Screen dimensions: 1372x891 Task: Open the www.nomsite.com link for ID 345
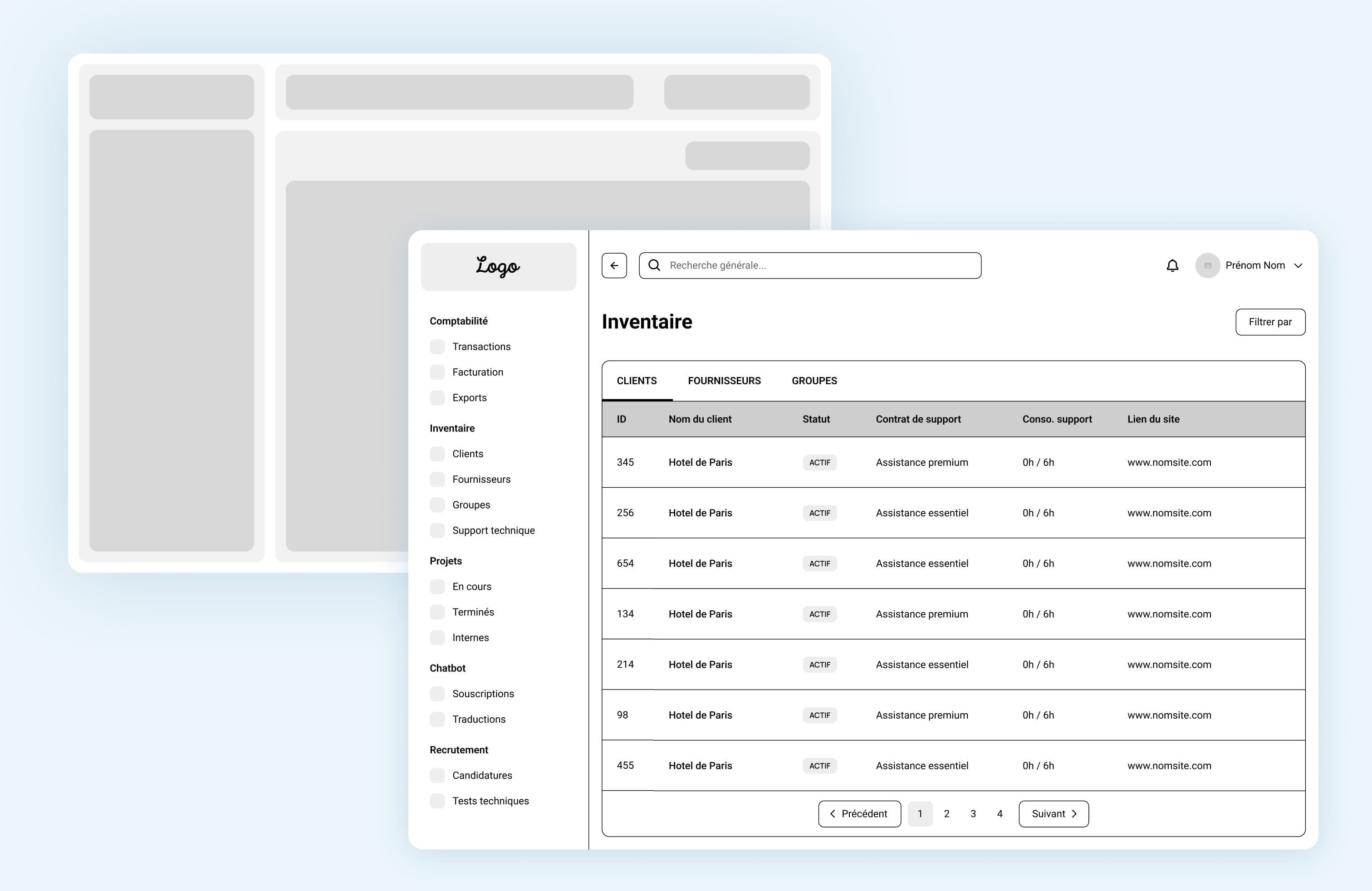(1169, 462)
